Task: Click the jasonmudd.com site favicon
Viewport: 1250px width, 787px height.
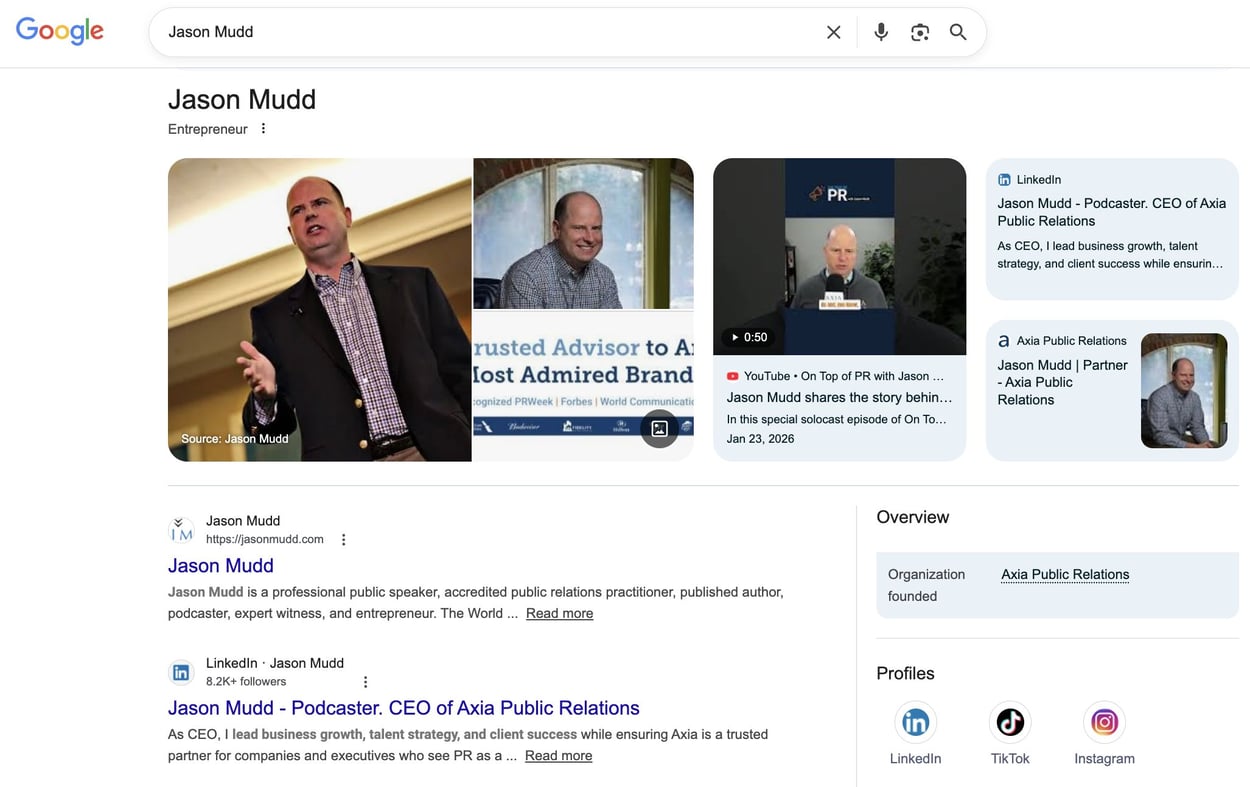Action: tap(181, 530)
